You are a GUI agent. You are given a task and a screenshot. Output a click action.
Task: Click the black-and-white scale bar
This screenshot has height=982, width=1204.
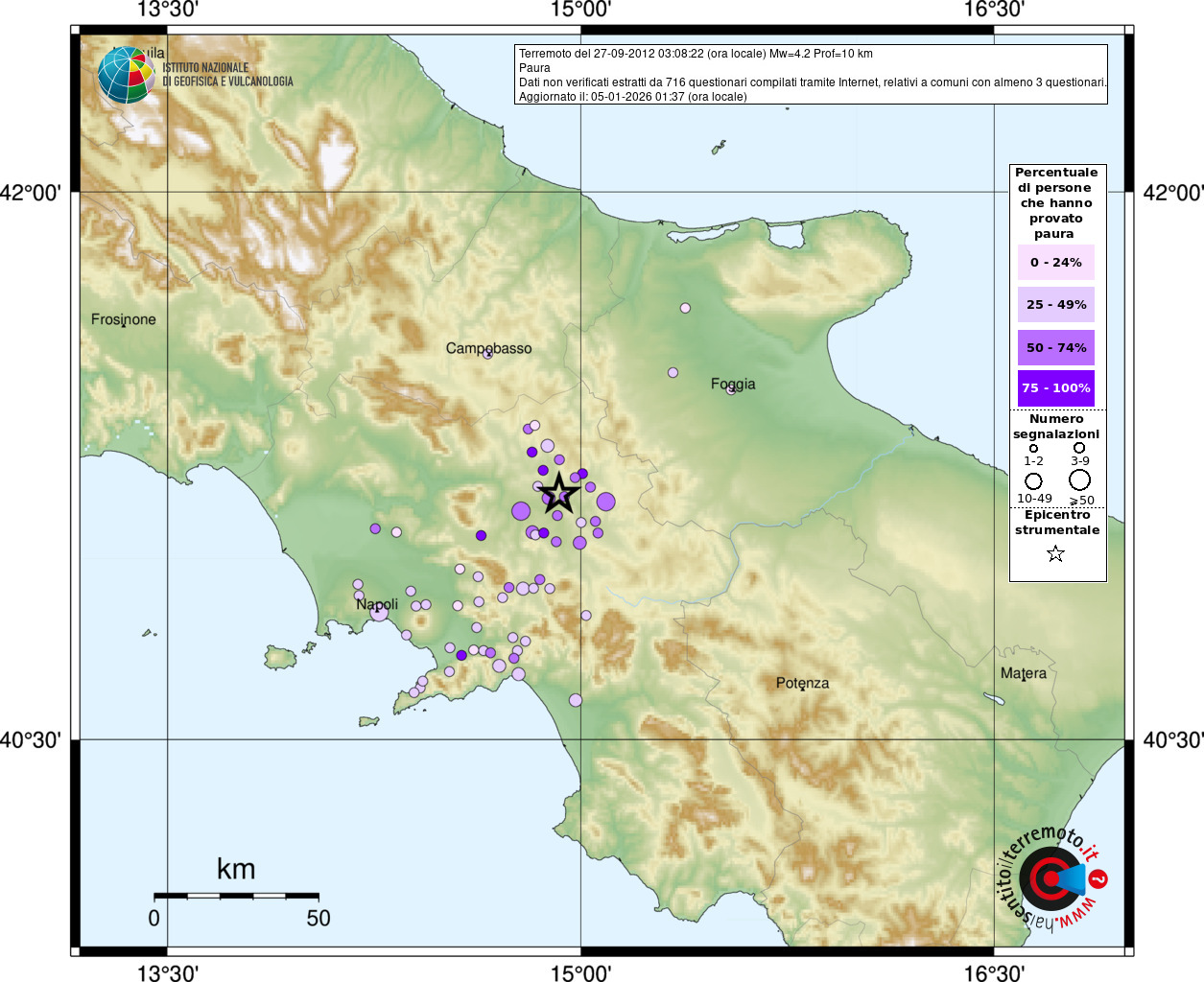coord(236,896)
